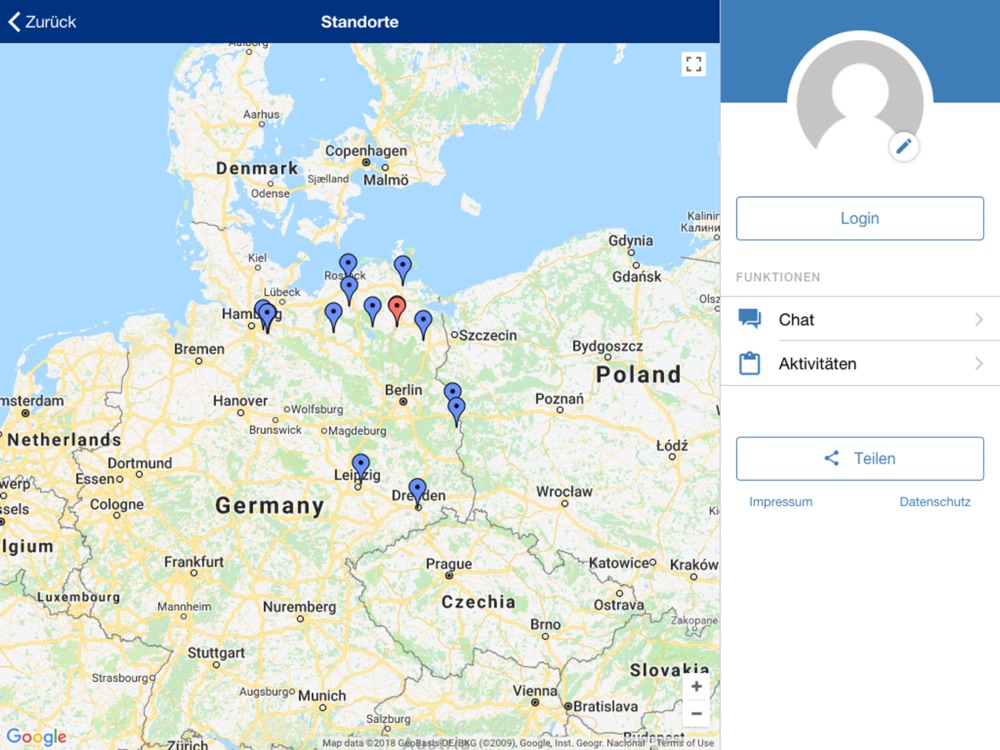The image size is (1000, 750).
Task: Open the Impressum link
Action: [x=781, y=502]
